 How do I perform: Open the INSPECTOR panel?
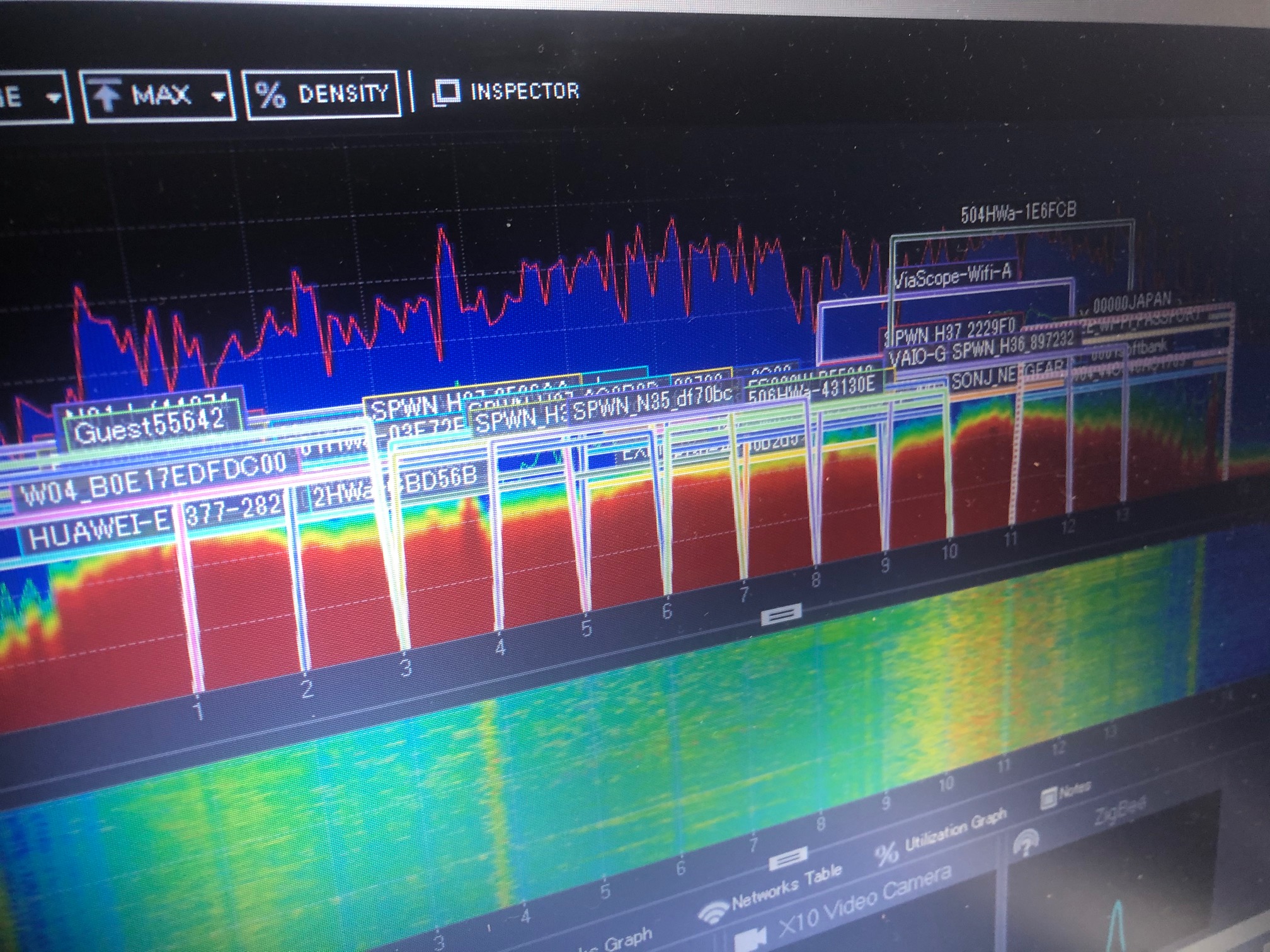[506, 92]
